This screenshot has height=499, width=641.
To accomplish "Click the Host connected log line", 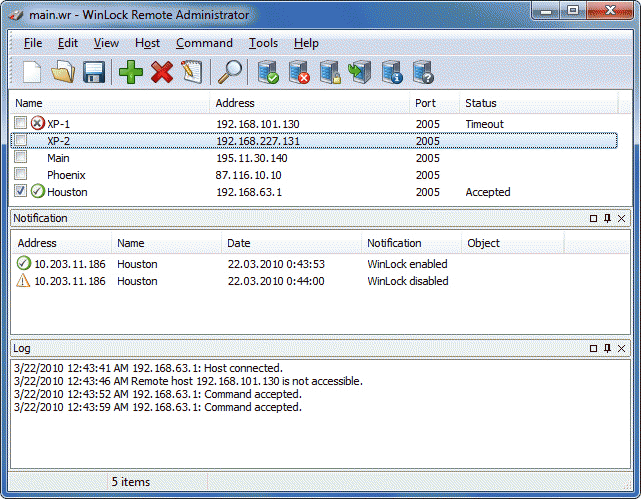I will [148, 368].
